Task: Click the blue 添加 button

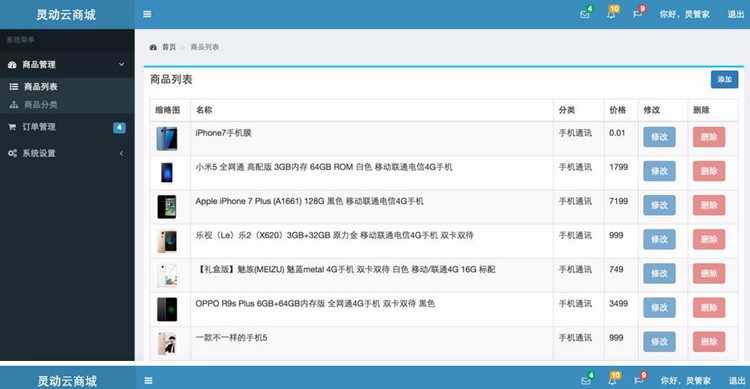Action: [724, 79]
